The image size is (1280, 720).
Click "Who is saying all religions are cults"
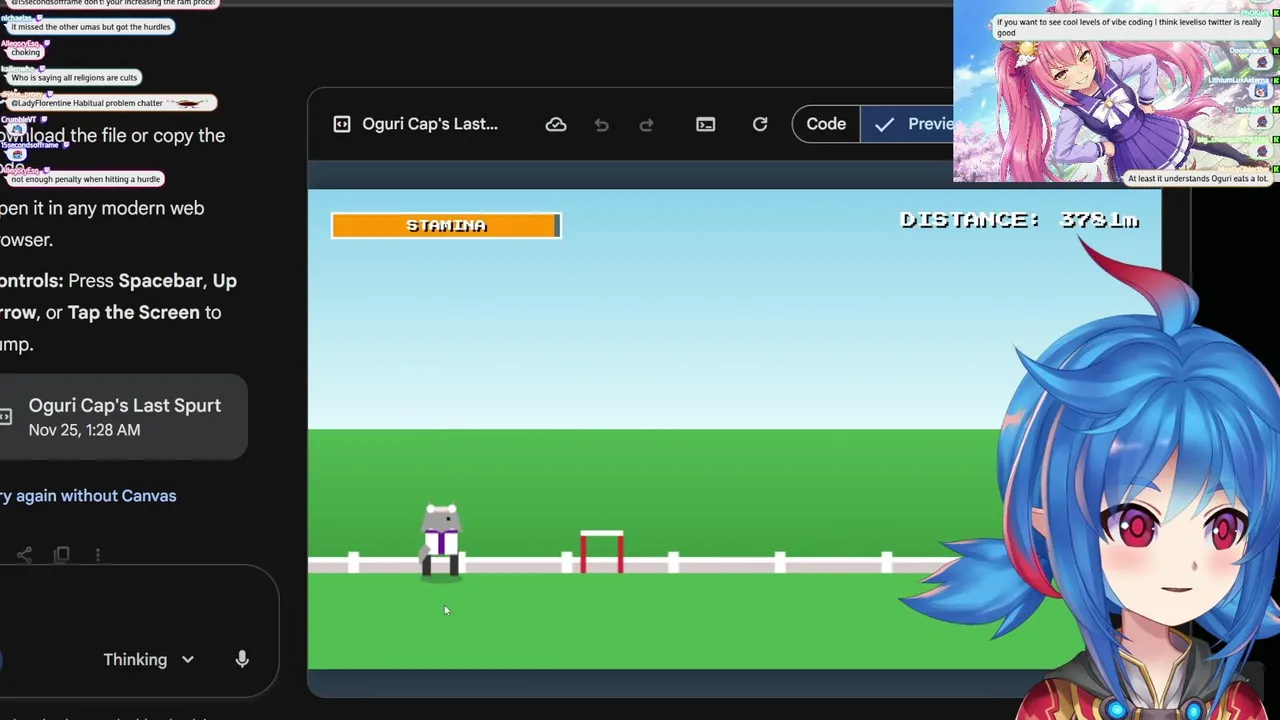(x=74, y=77)
